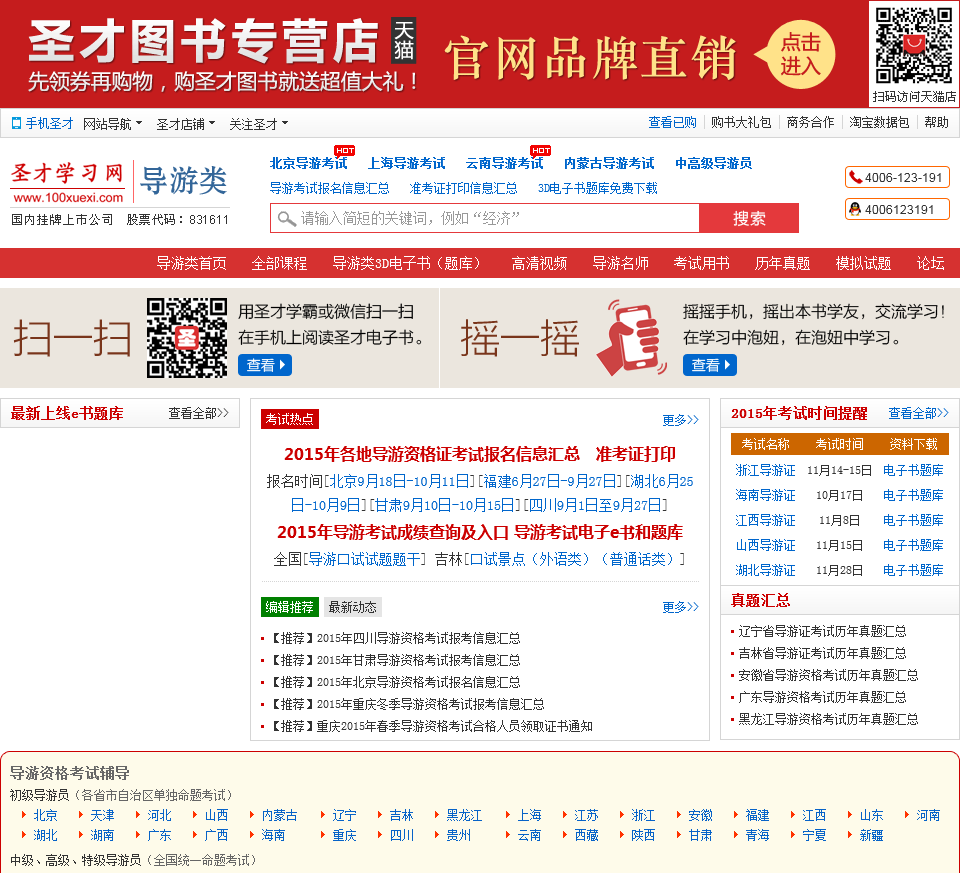Viewport: 960px width, 873px height.
Task: Open 查看已购 link
Action: click(672, 122)
